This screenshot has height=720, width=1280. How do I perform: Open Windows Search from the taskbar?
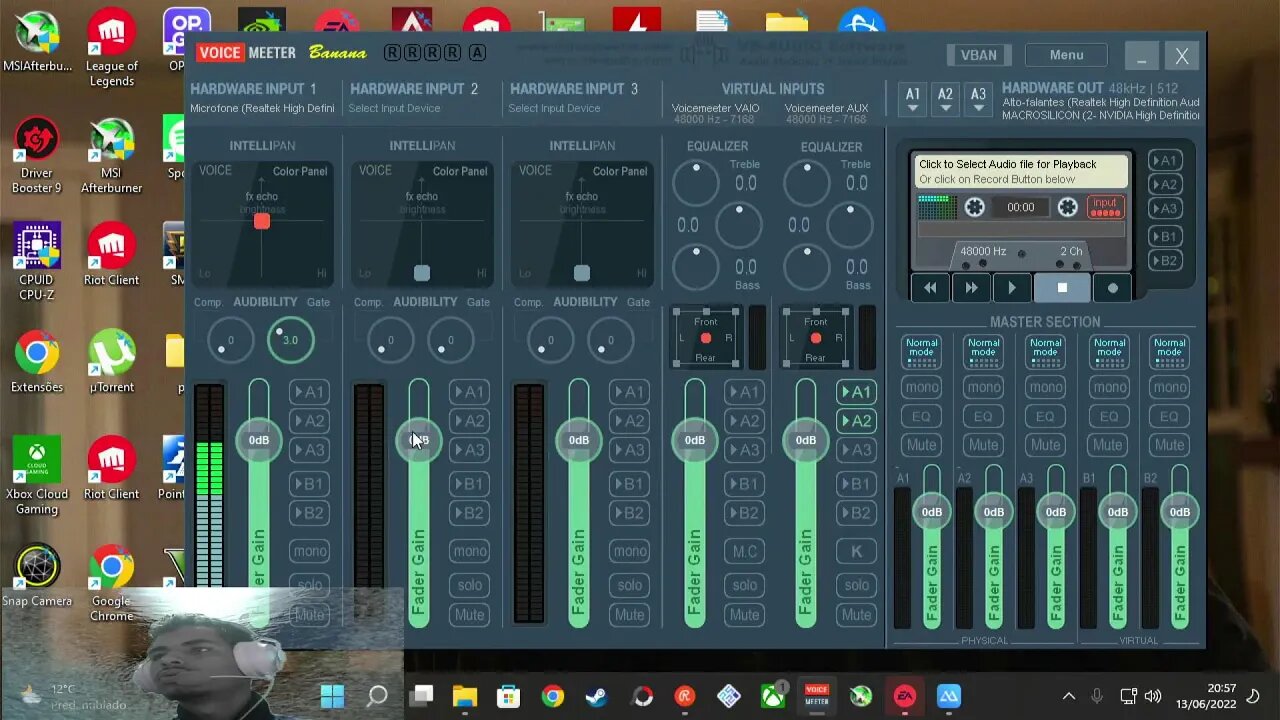377,696
